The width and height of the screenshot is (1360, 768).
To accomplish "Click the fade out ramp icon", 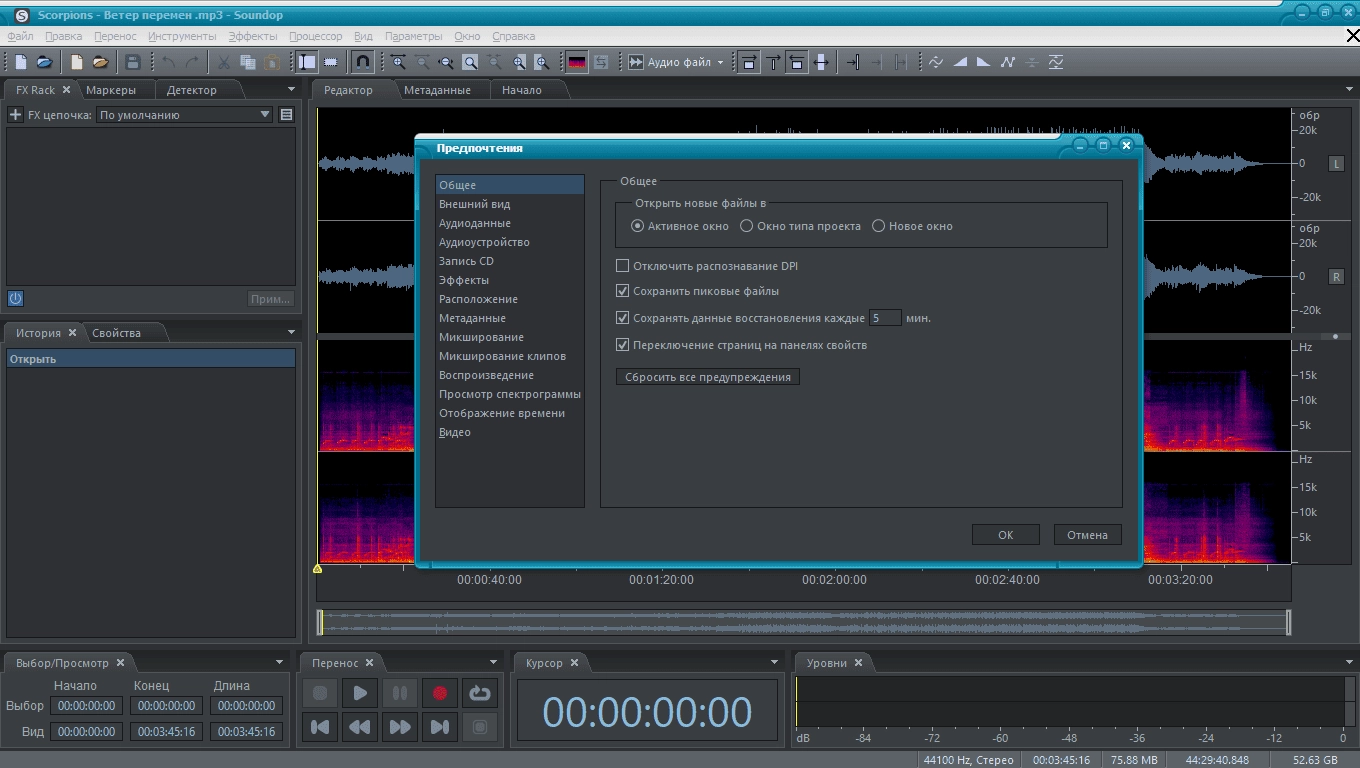I will coord(984,62).
